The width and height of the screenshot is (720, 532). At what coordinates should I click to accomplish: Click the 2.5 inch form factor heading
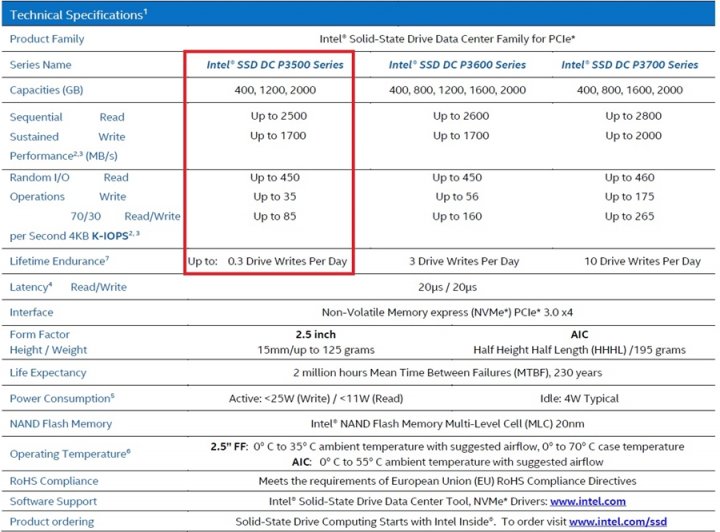point(315,335)
